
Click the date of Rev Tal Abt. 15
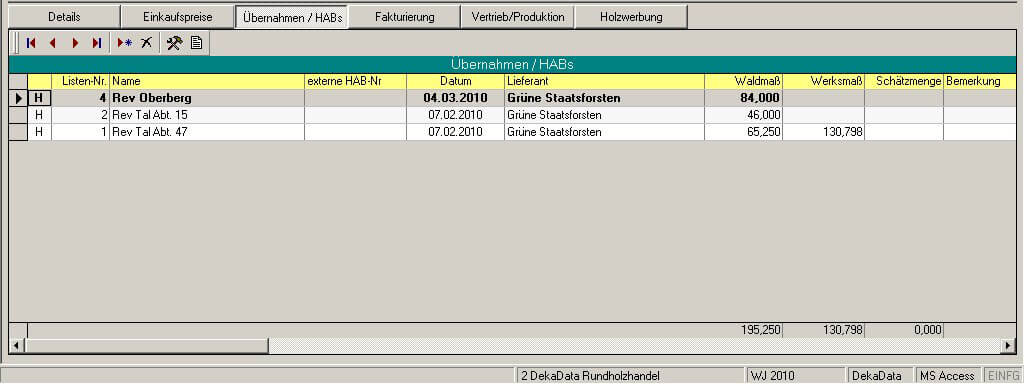tap(455, 115)
